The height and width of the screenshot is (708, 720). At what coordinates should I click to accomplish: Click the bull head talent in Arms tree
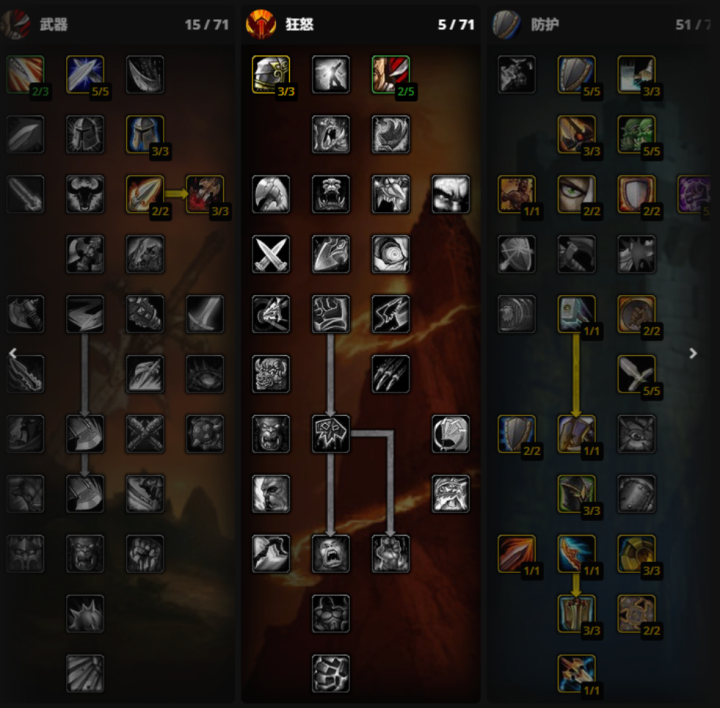coord(85,194)
